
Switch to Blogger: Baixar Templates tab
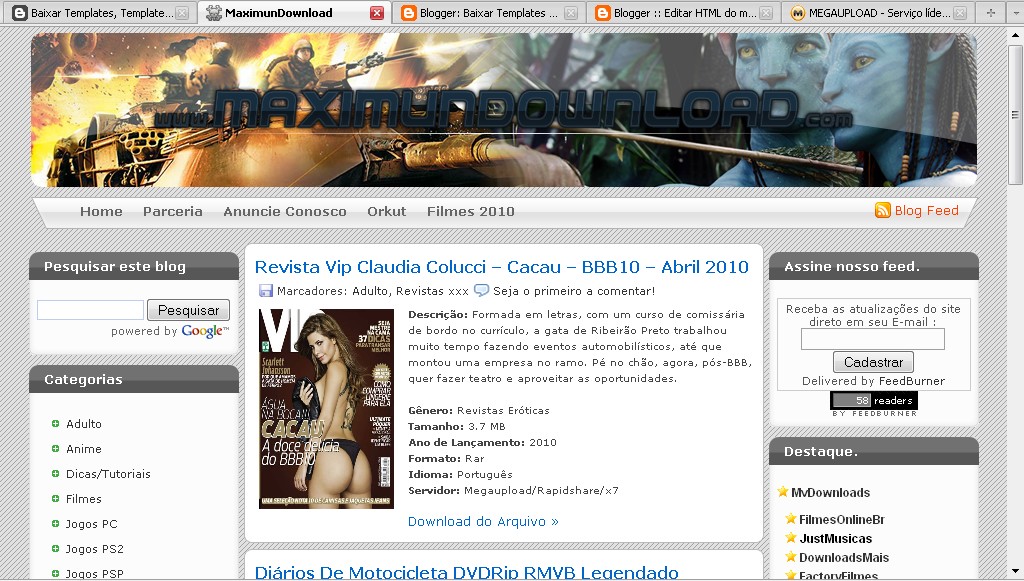click(x=488, y=12)
